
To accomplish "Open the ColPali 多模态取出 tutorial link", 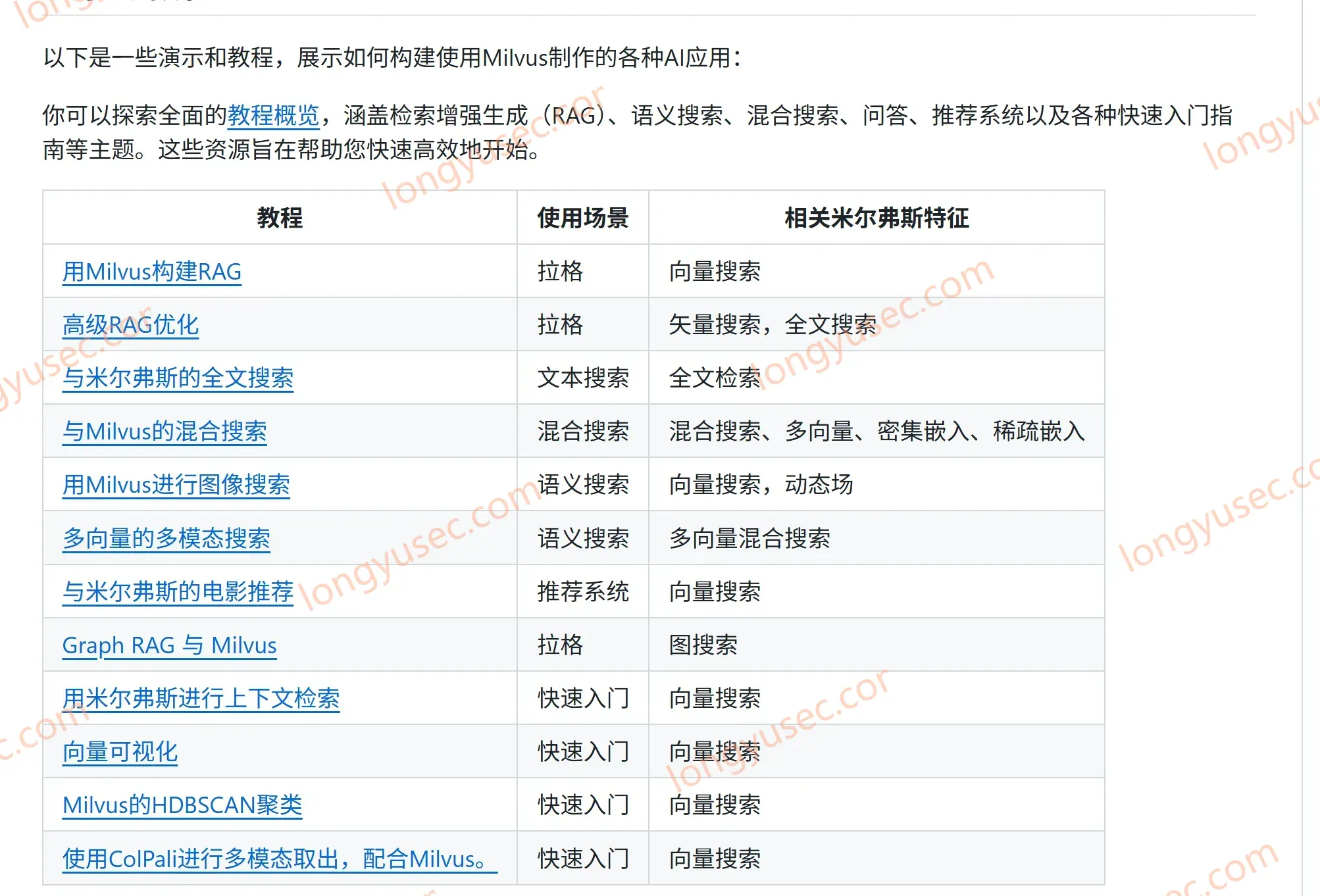I will pyautogui.click(x=280, y=859).
